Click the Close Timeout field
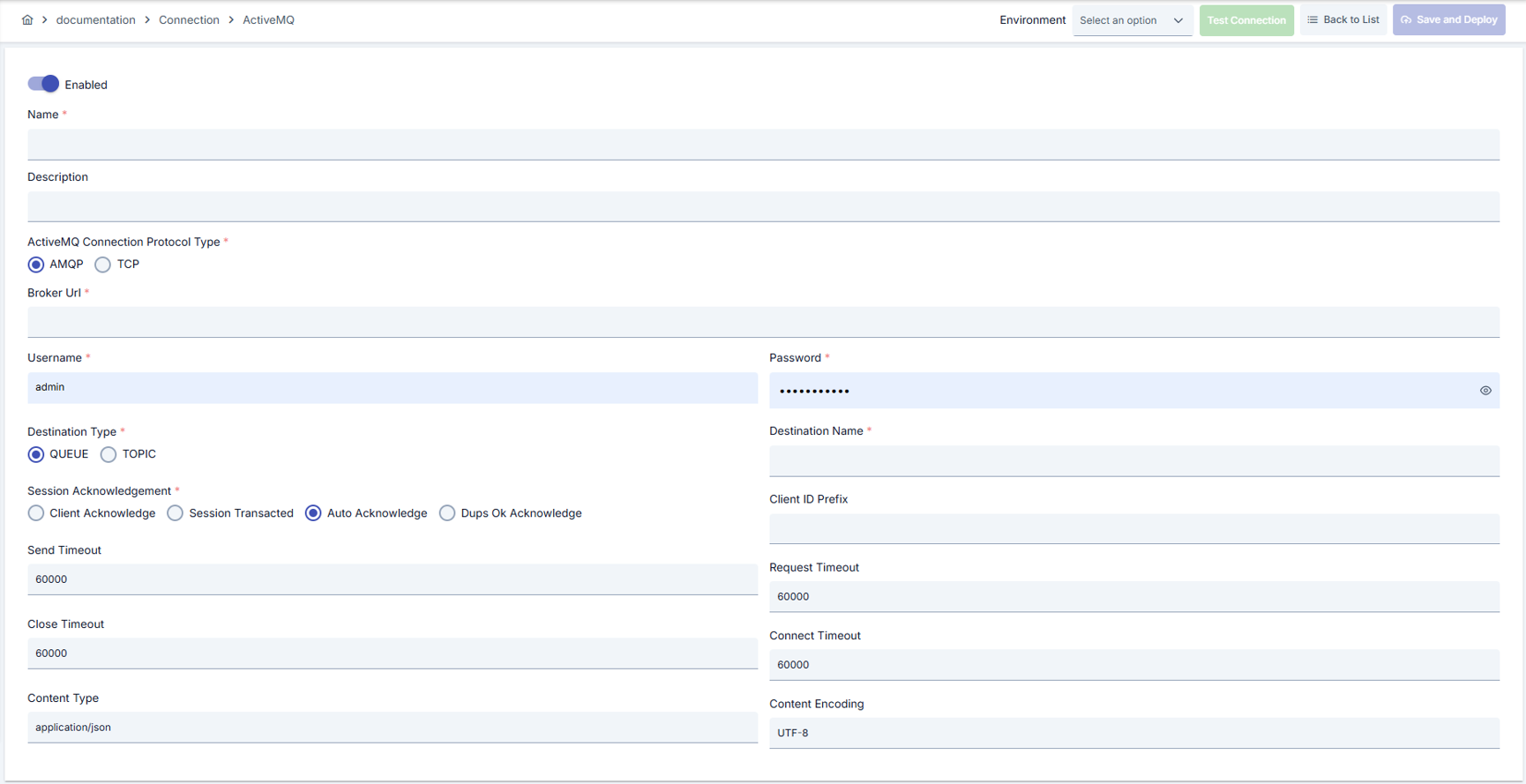1526x784 pixels. (x=393, y=653)
